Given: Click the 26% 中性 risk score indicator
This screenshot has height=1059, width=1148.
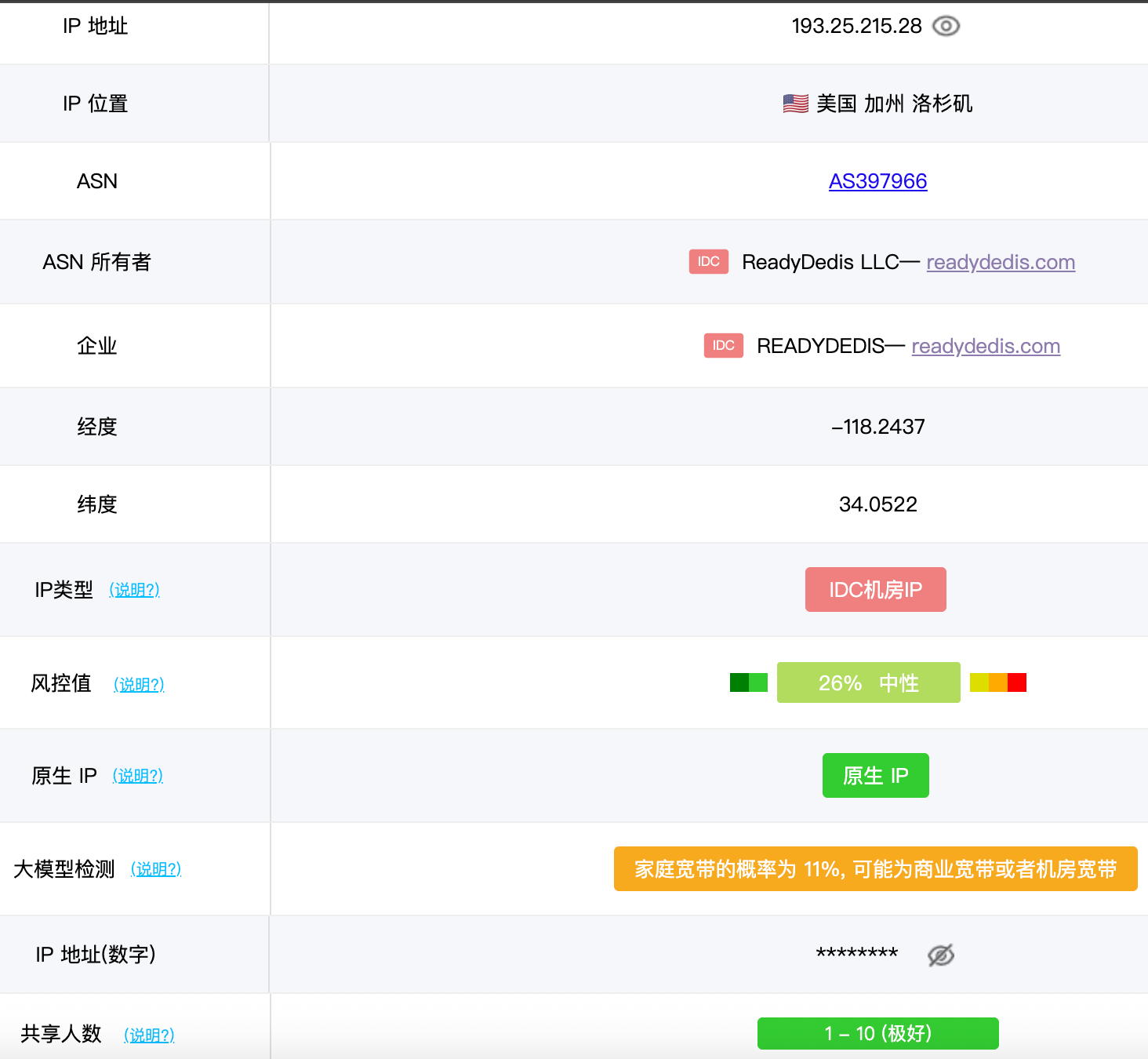Looking at the screenshot, I should click(x=868, y=682).
